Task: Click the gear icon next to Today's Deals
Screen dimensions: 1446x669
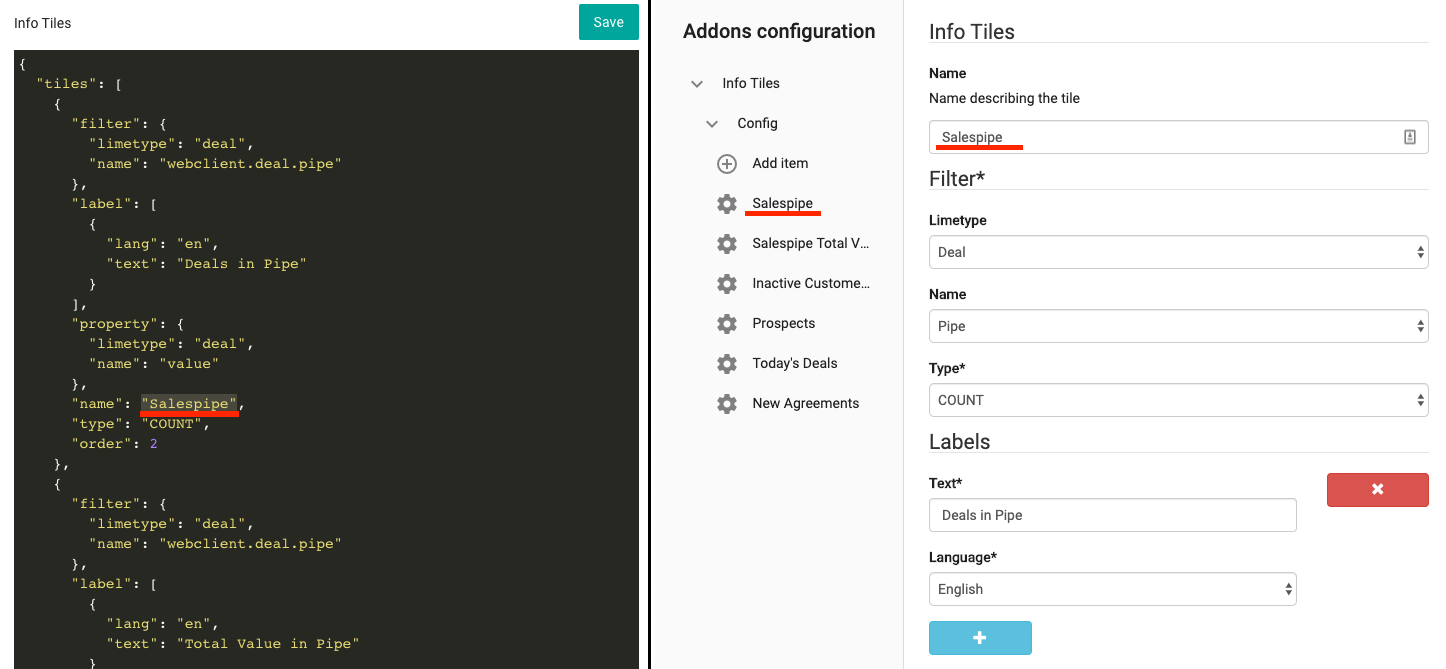Action: click(x=727, y=363)
